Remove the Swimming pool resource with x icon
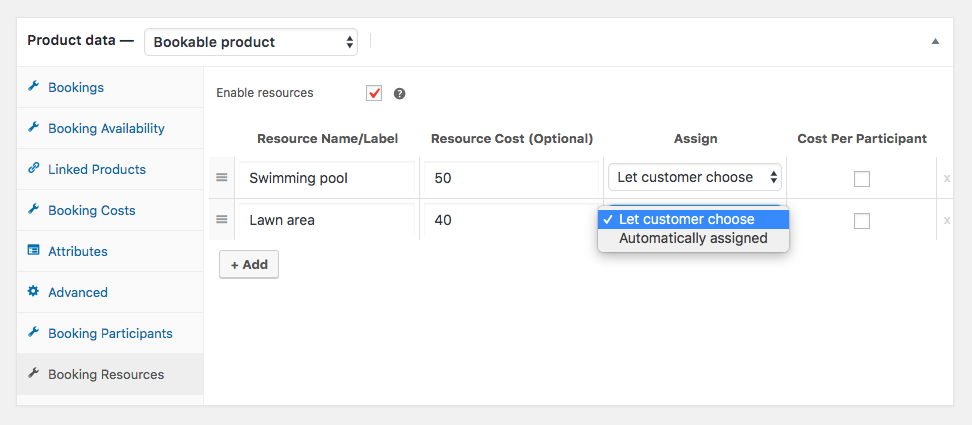The width and height of the screenshot is (972, 425). (x=947, y=179)
